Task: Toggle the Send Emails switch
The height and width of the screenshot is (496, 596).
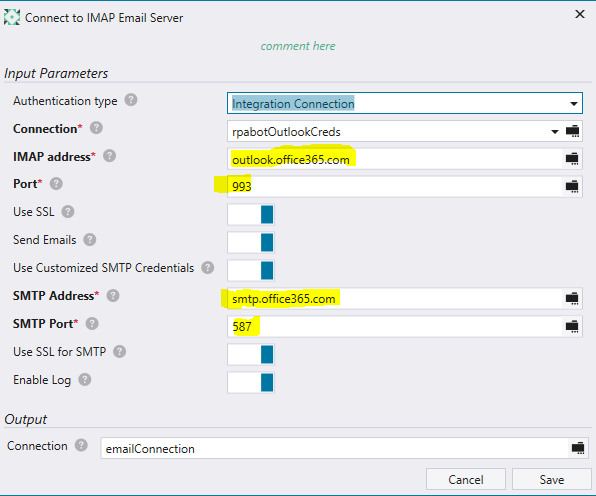Action: 251,242
